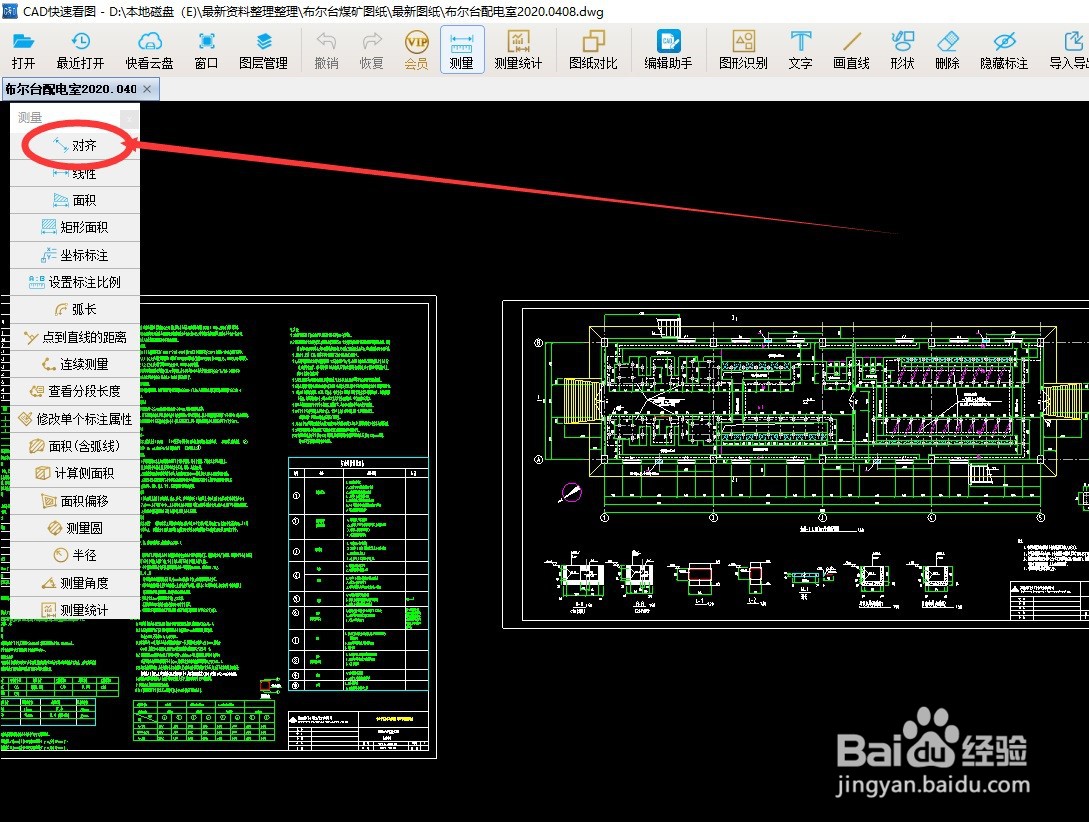Screen dimensions: 1089x822
Task: Toggle the 测量 measure tool
Action: [x=462, y=50]
